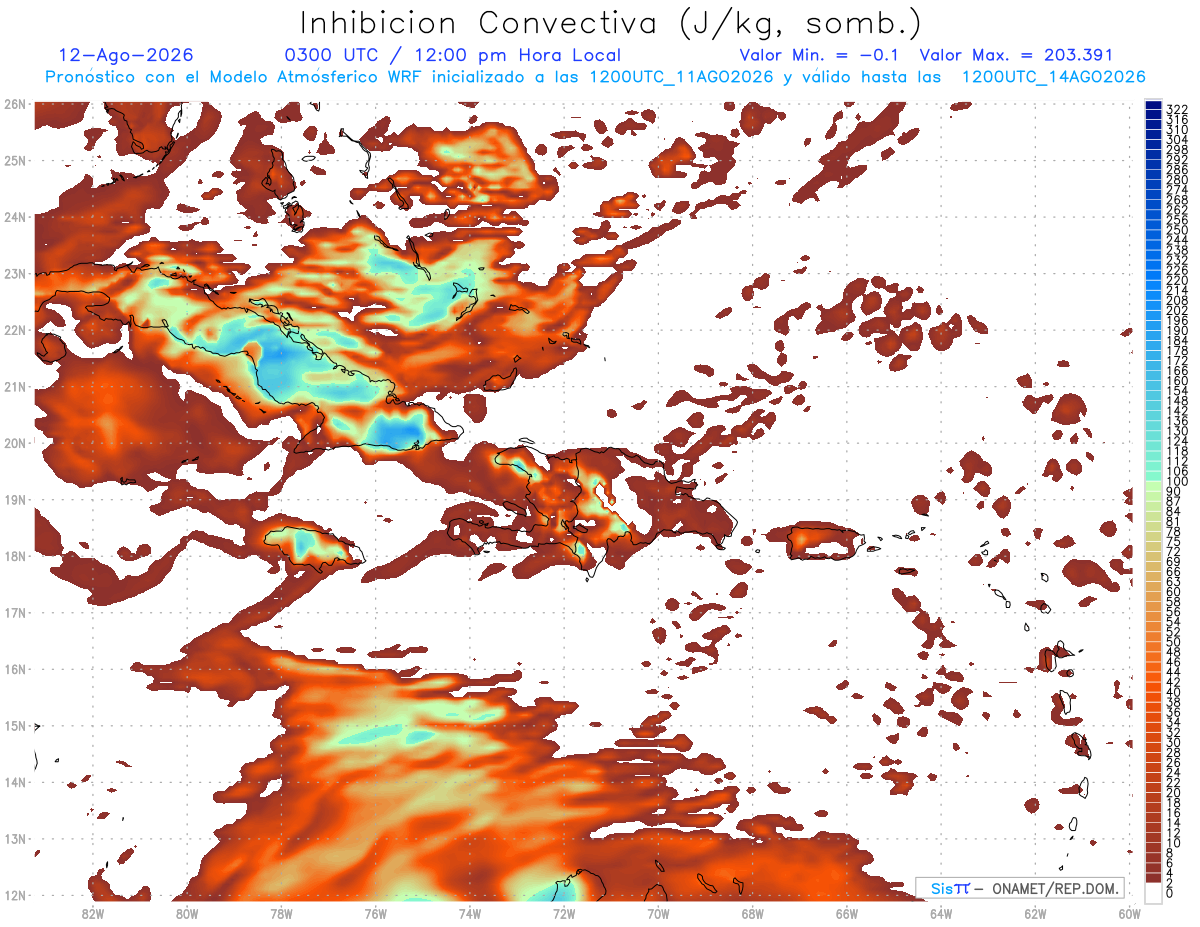The image size is (1200, 927).
Task: Click the 70W longitude label
Action: point(658,913)
